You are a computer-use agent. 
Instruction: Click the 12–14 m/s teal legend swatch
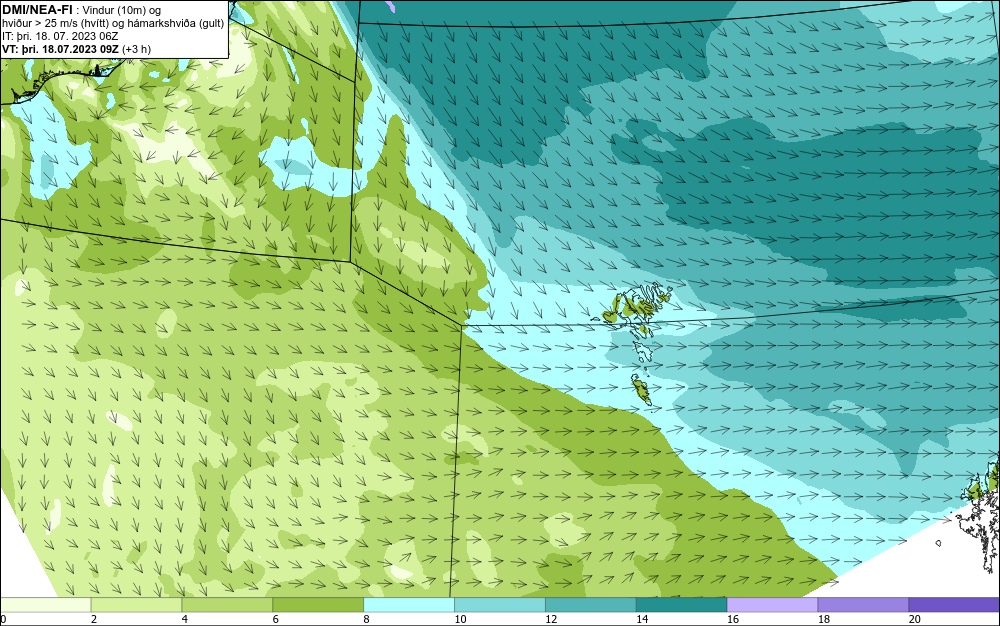(591, 605)
